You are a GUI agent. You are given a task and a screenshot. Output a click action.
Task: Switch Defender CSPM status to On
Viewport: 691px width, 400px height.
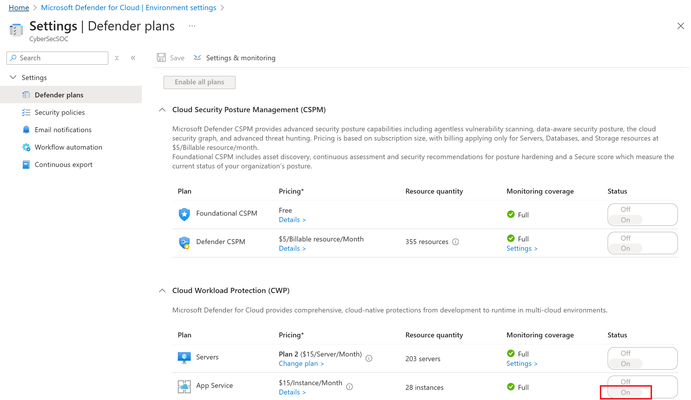point(625,248)
